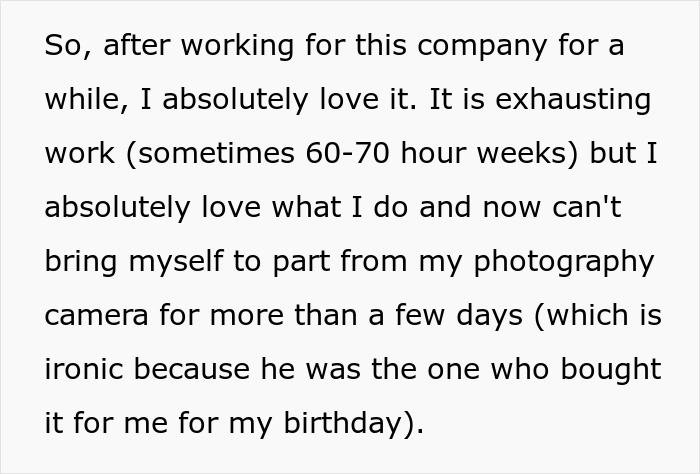Click the word "days"
Screen dimensions: 700x474
point(489,315)
